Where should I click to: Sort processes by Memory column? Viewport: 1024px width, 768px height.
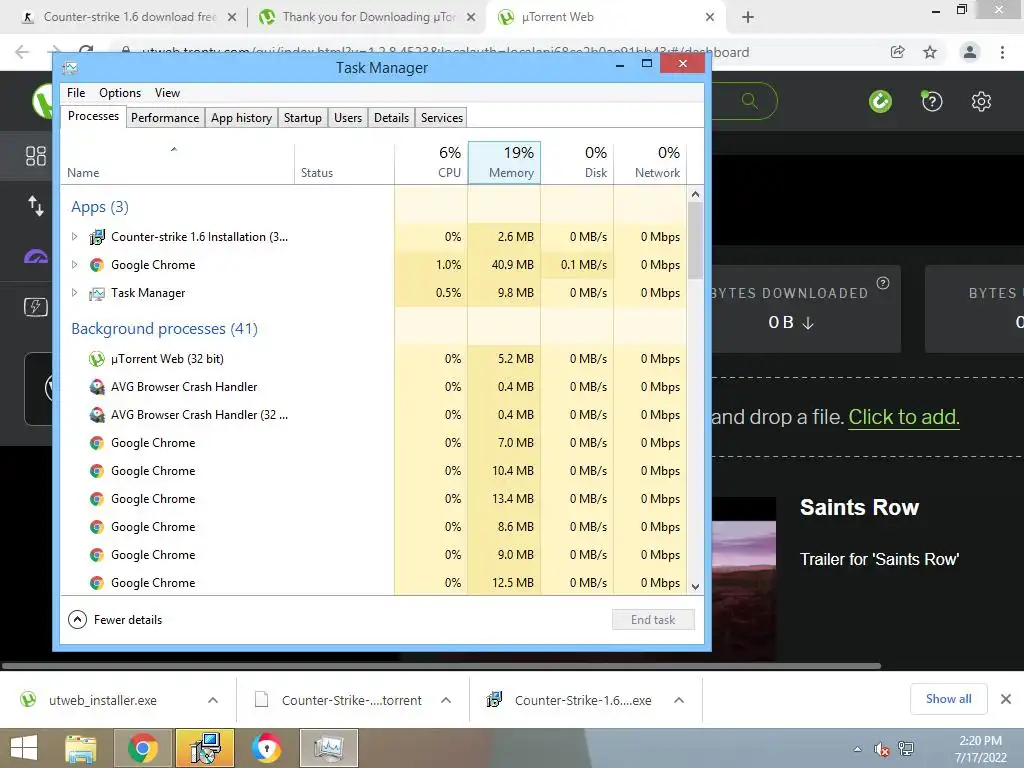504,162
